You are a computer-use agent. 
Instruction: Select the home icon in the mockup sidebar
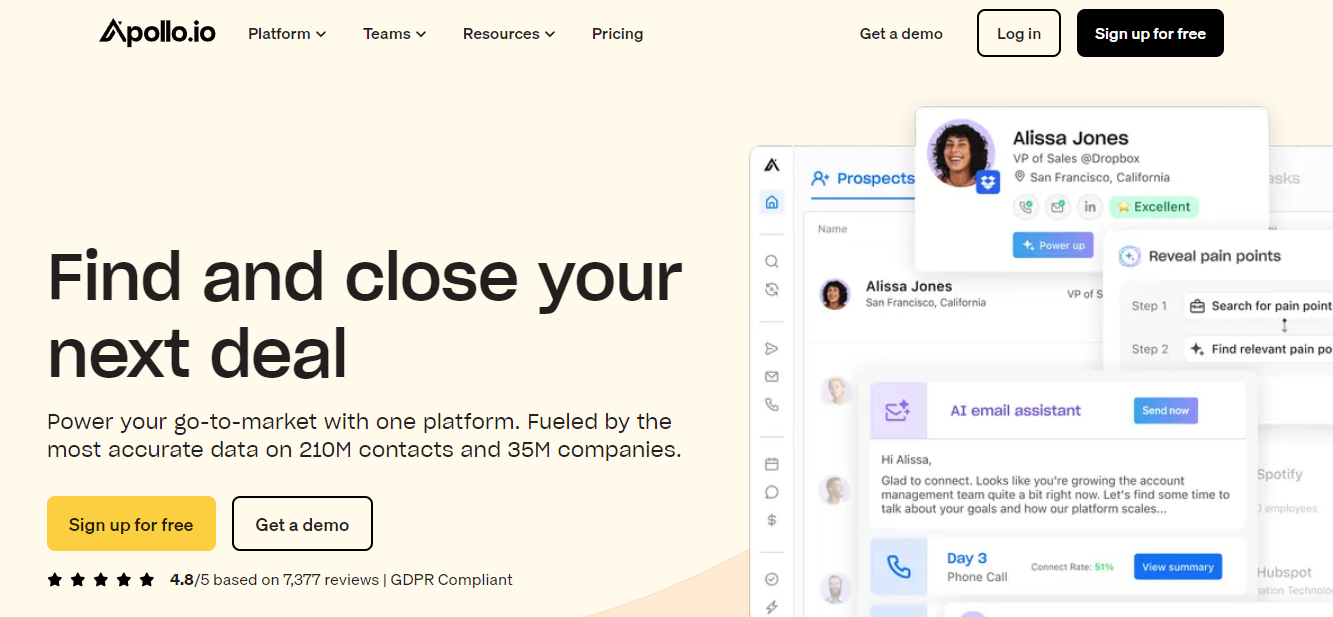(771, 203)
